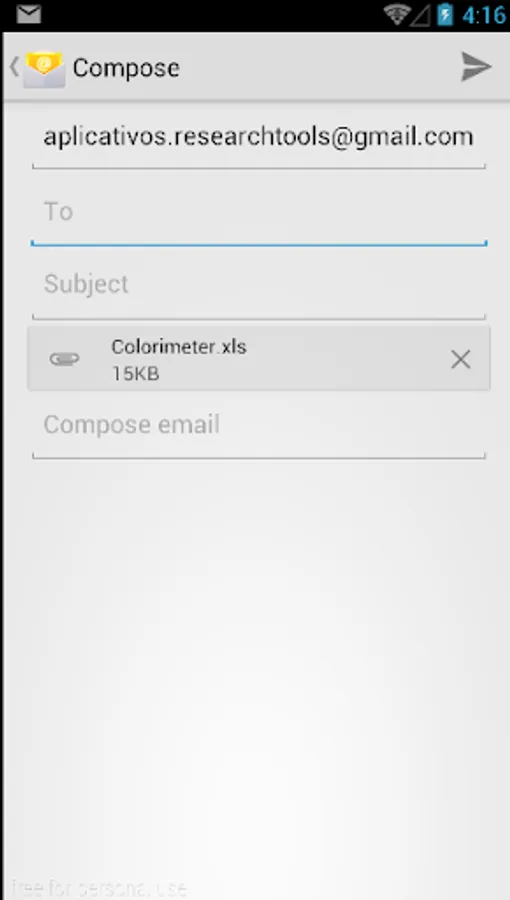Viewport: 510px width, 900px height.
Task: Focus the To recipient field
Action: tap(259, 212)
